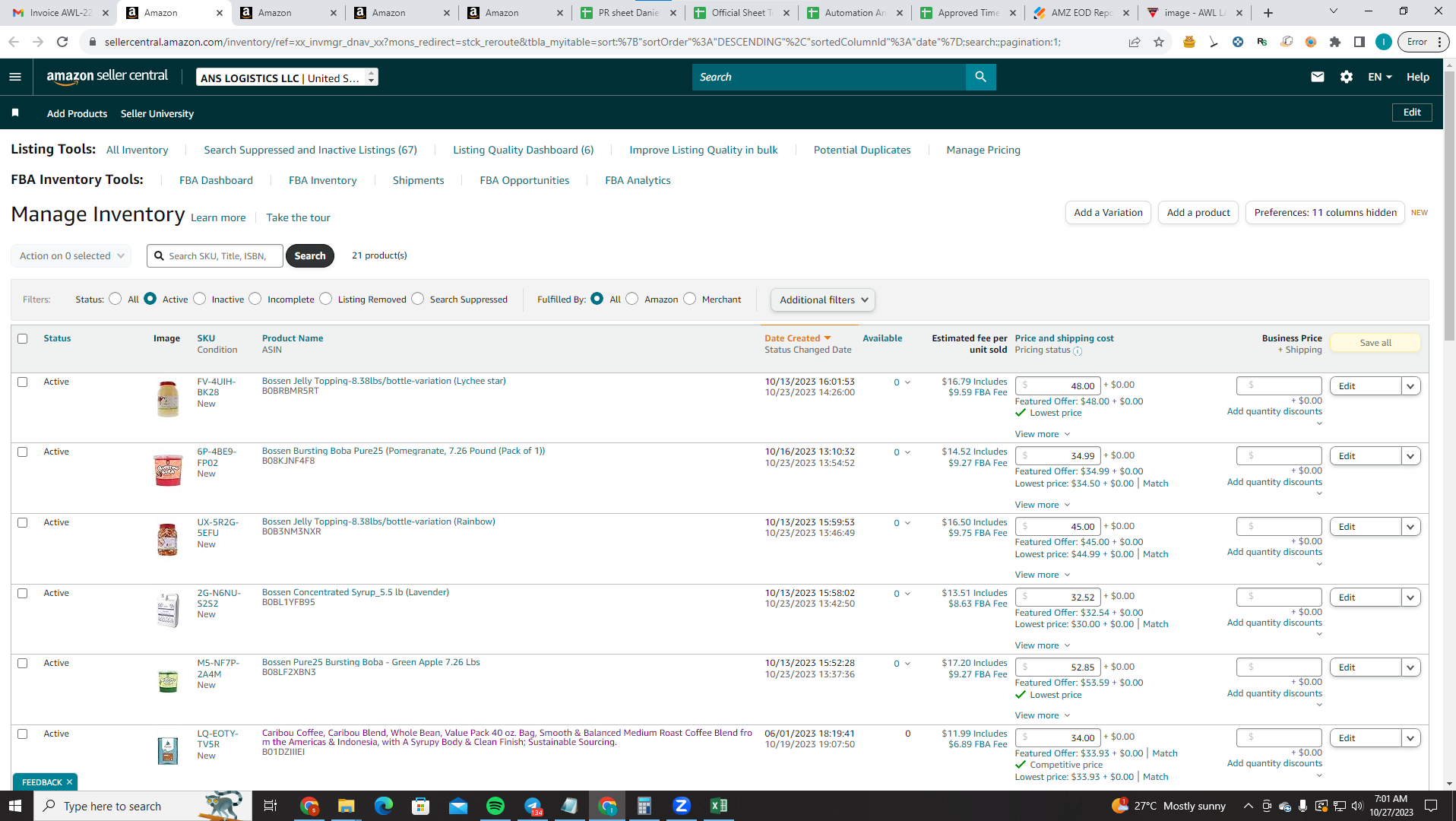This screenshot has height=821, width=1456.
Task: Open Edit dropdown arrow for Lychee star row
Action: tap(1411, 386)
